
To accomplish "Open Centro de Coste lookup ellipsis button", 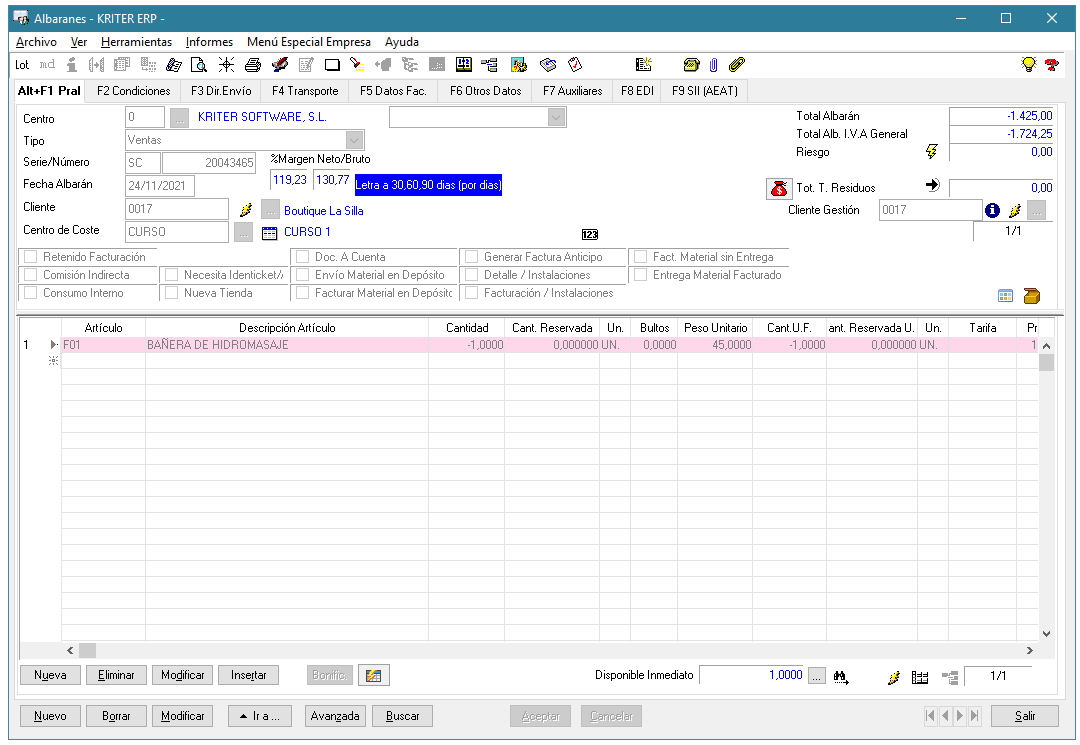I will tap(243, 232).
